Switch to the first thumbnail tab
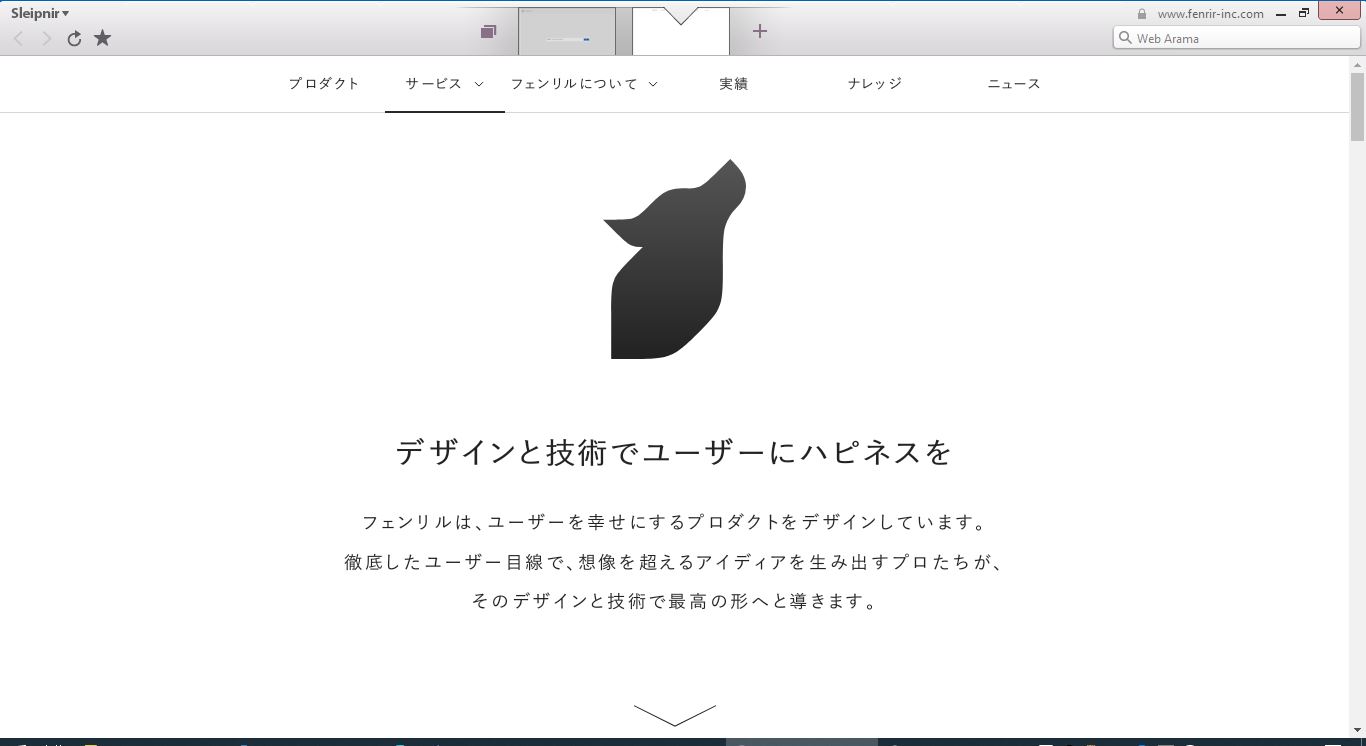This screenshot has width=1366, height=746. pyautogui.click(x=567, y=32)
